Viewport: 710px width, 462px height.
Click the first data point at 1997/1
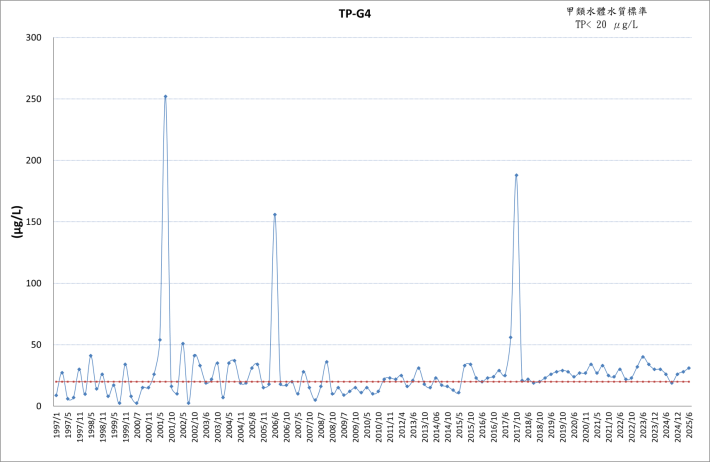tap(56, 395)
